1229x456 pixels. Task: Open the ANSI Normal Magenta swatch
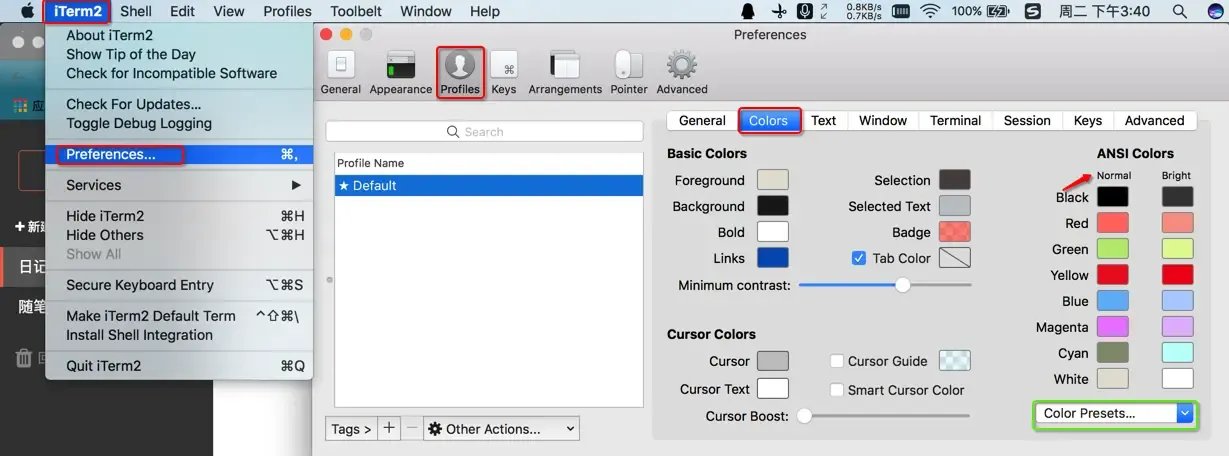[1112, 327]
